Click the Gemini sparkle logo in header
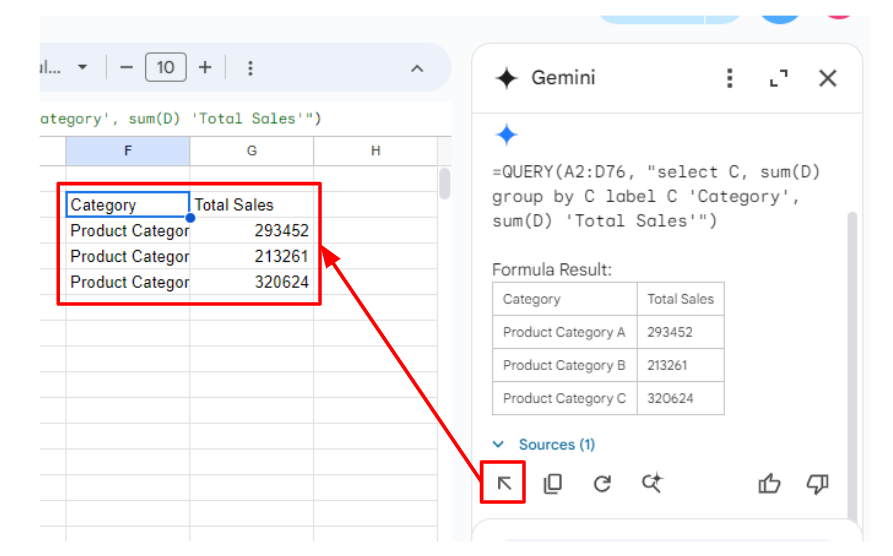This screenshot has width=893, height=556. pos(506,78)
